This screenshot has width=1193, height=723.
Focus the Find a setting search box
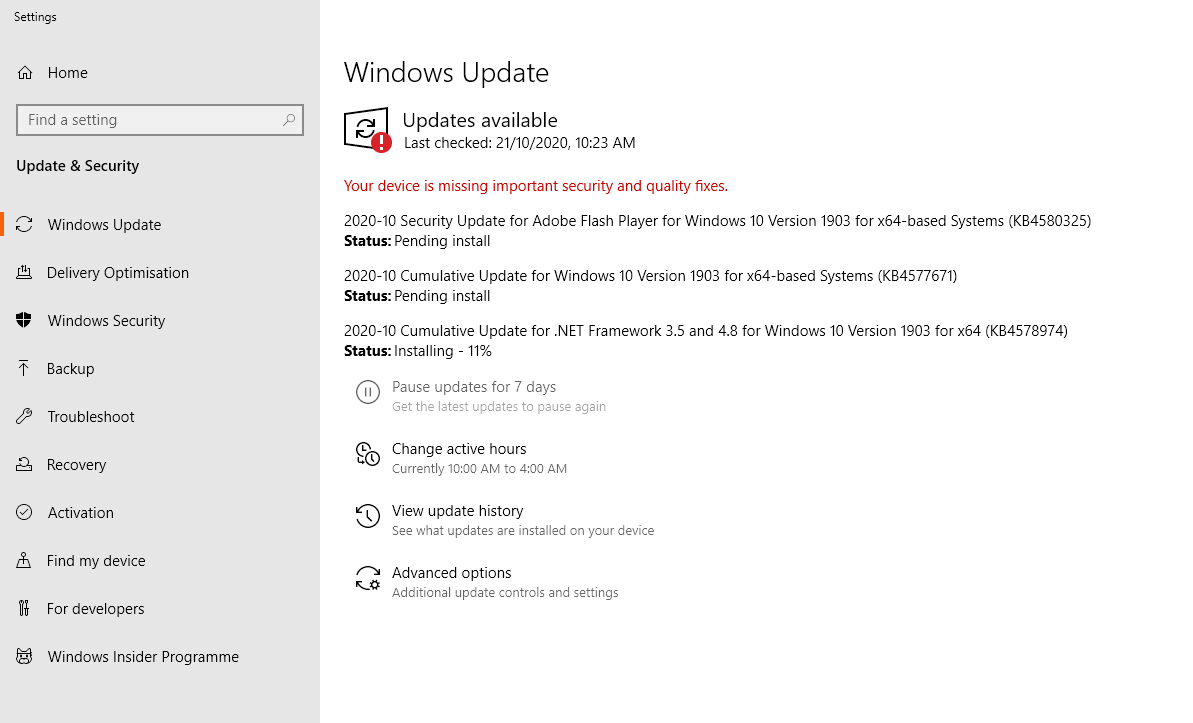coord(160,119)
